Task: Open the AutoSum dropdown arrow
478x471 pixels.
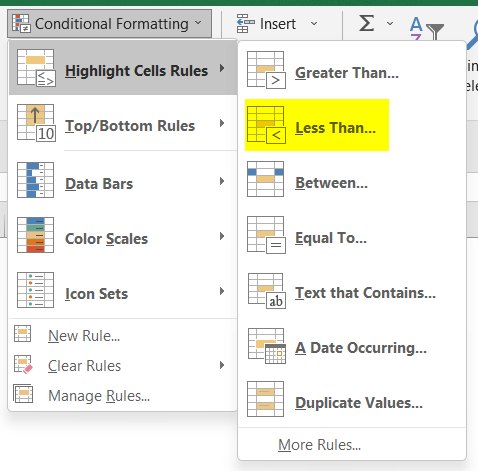Action: [390, 24]
